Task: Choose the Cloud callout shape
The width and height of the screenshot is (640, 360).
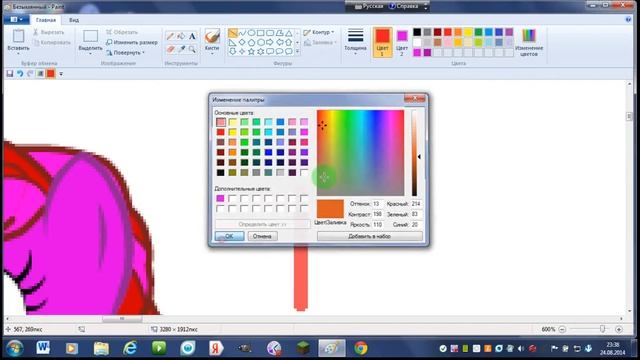Action: click(289, 51)
